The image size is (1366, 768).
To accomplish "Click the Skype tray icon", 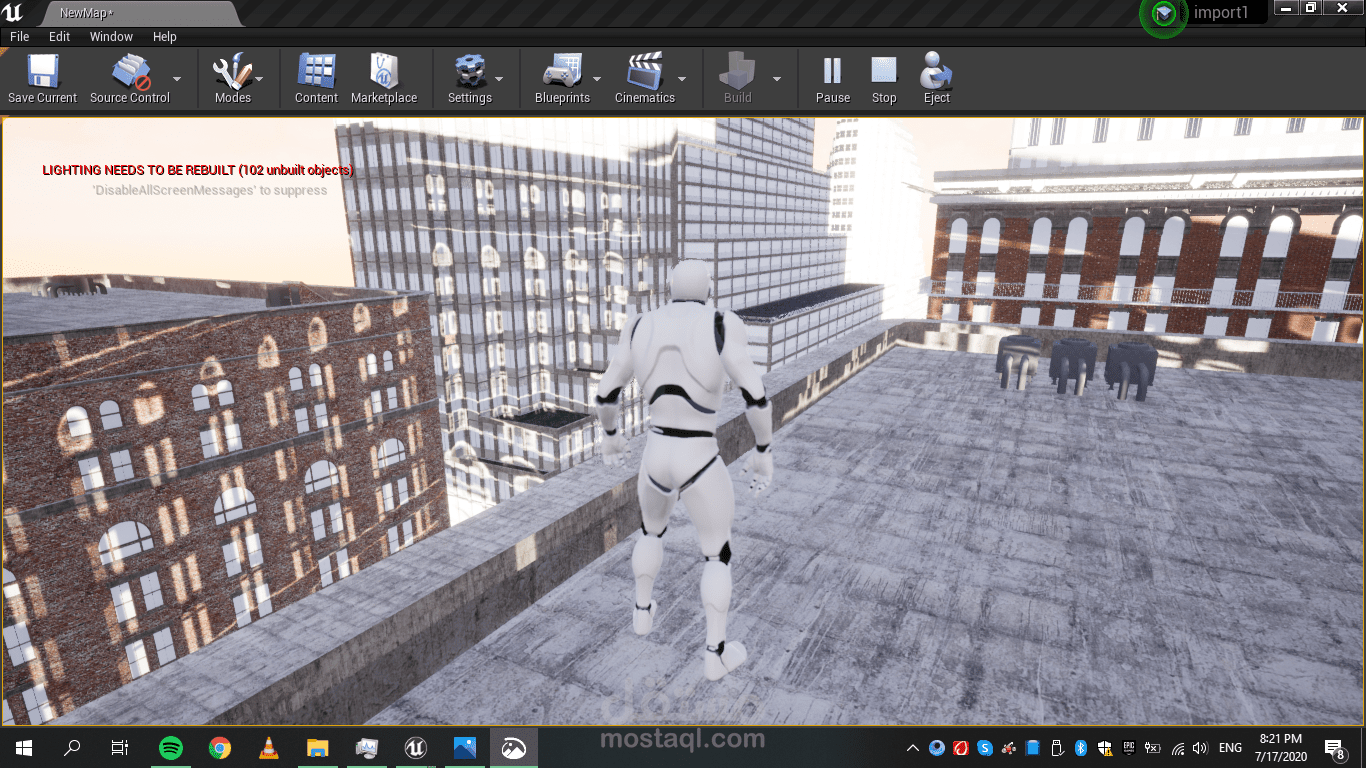I will tap(985, 748).
